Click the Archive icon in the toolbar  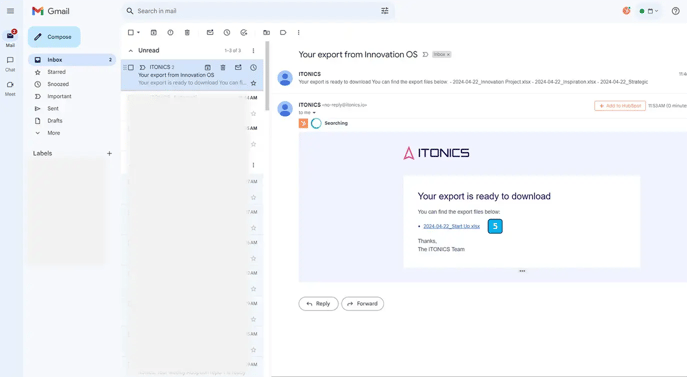pos(154,32)
